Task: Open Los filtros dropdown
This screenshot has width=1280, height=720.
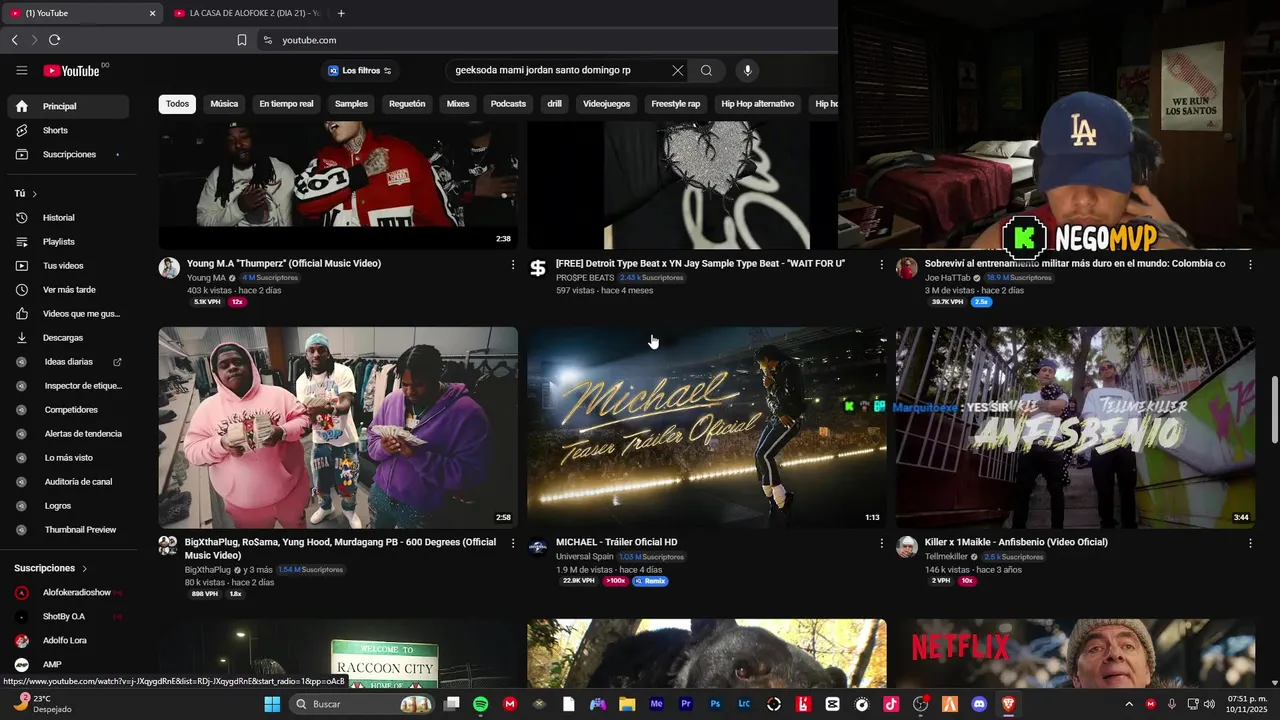Action: (360, 70)
